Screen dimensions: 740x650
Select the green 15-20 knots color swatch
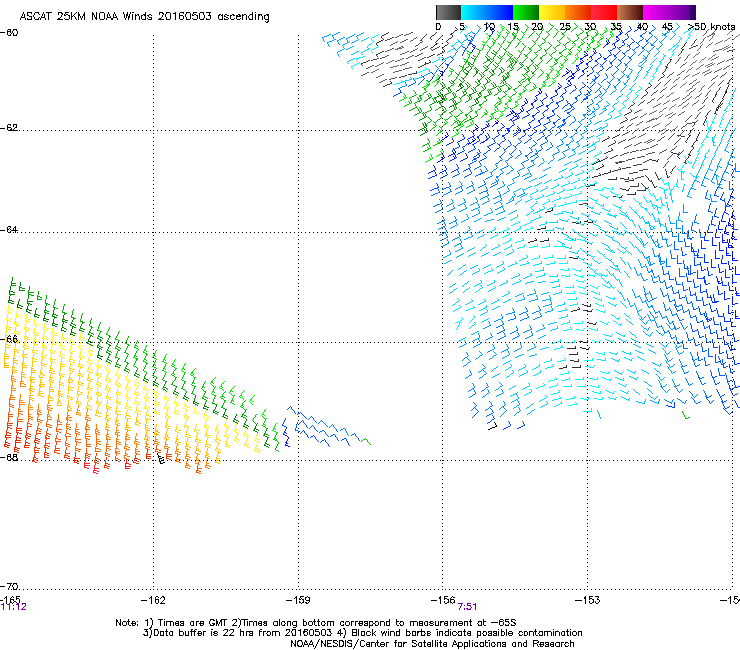(526, 12)
